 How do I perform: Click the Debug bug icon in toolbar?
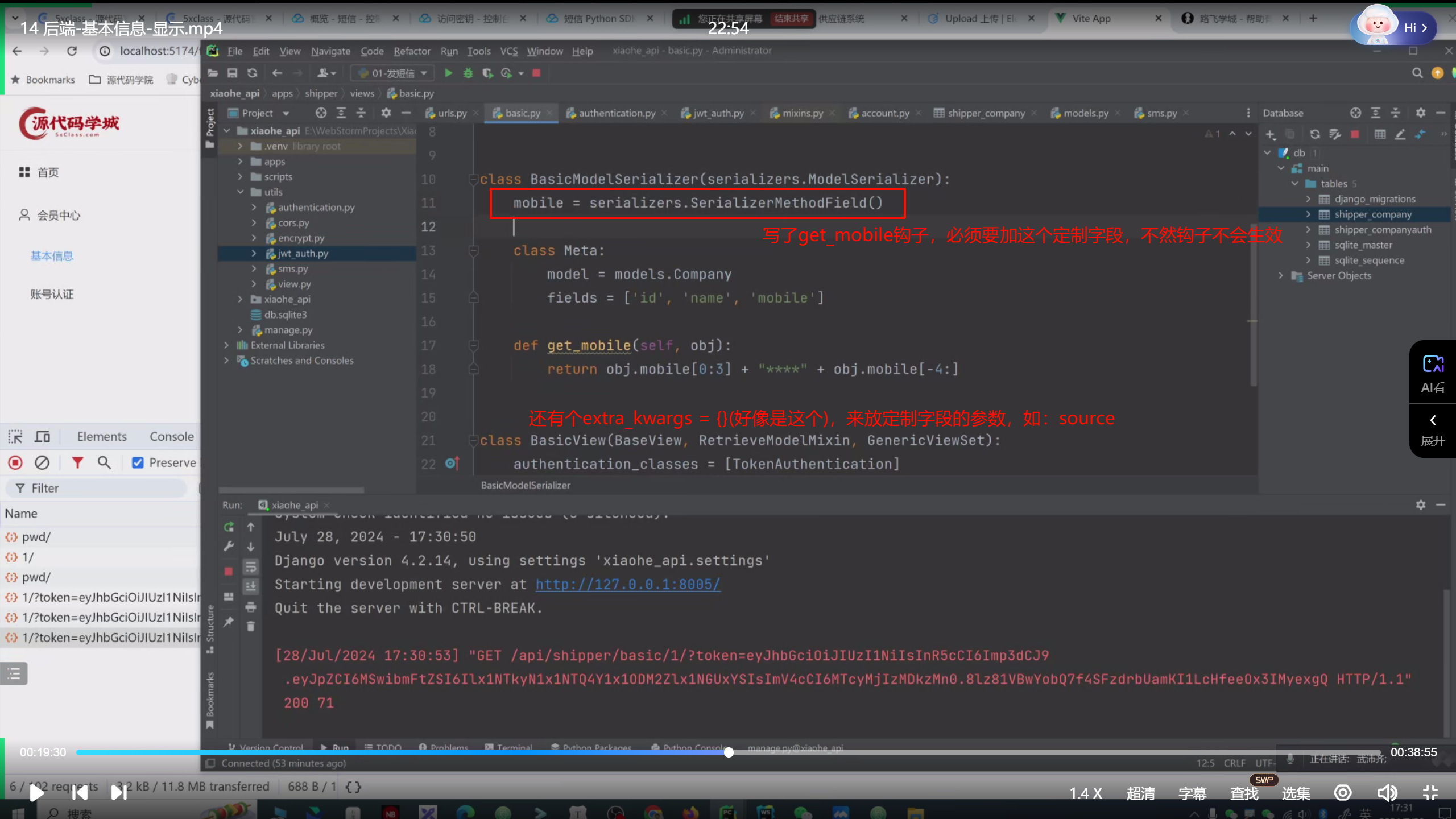tap(468, 73)
